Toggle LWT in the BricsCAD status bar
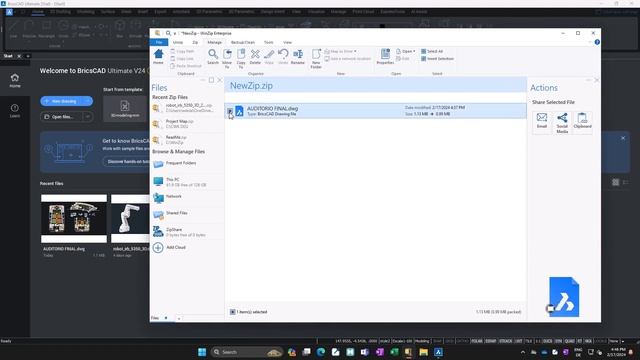 click(x=519, y=341)
